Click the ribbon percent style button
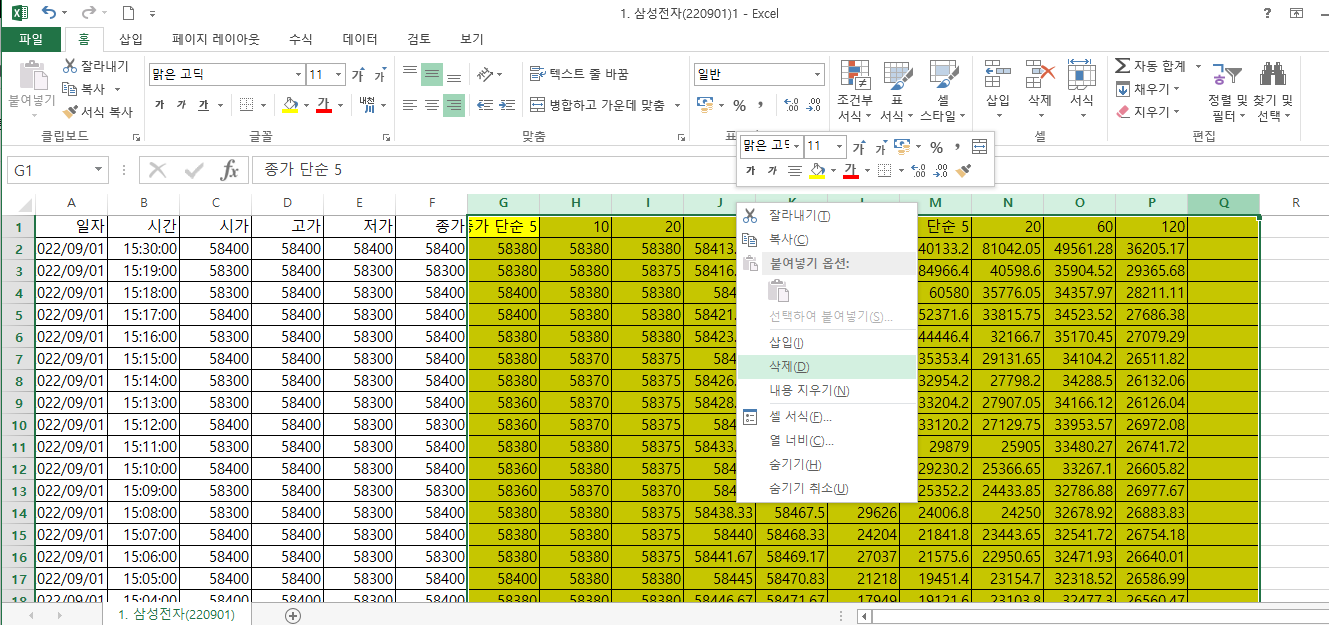The width and height of the screenshot is (1329, 625). (740, 105)
